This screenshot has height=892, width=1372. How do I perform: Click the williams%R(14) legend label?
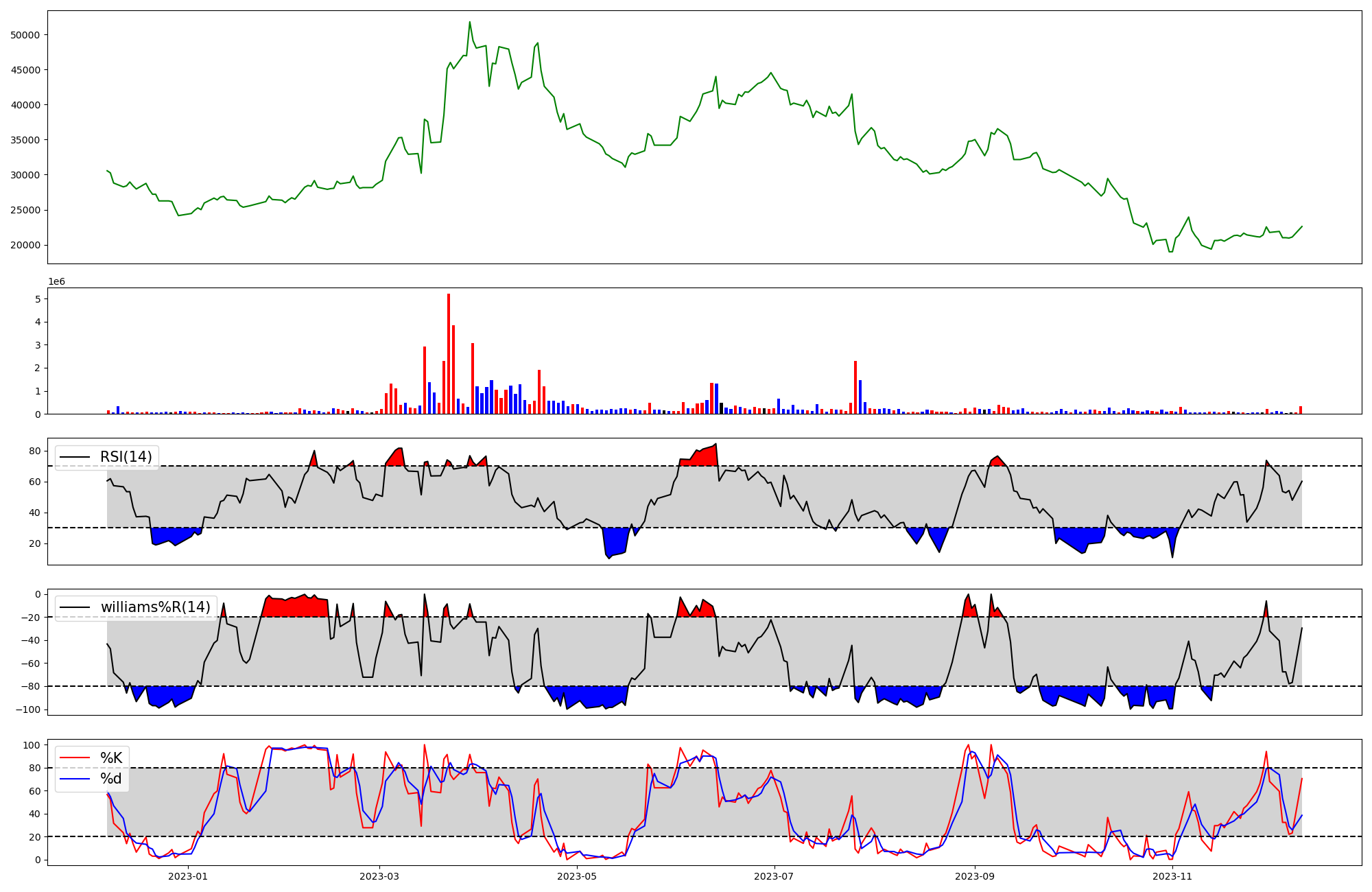pos(155,607)
